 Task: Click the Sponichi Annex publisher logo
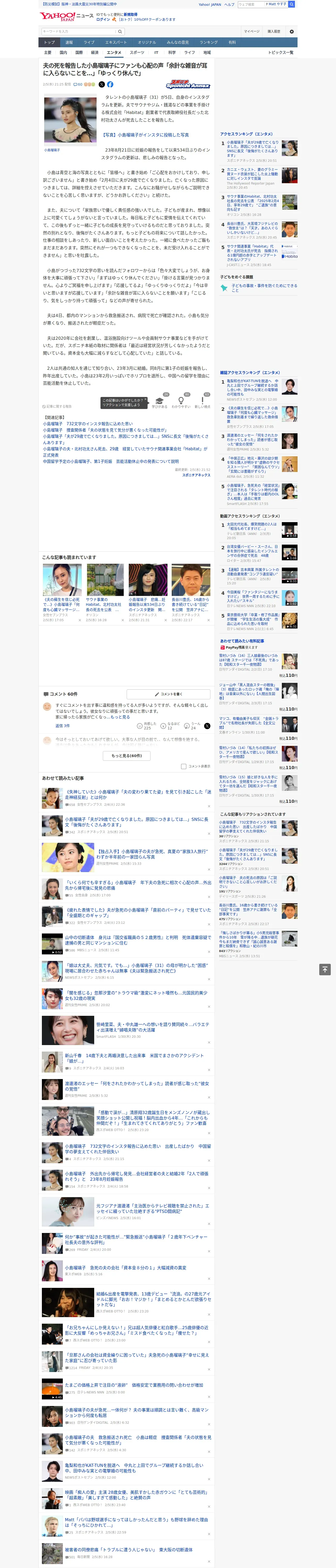pyautogui.click(x=188, y=85)
